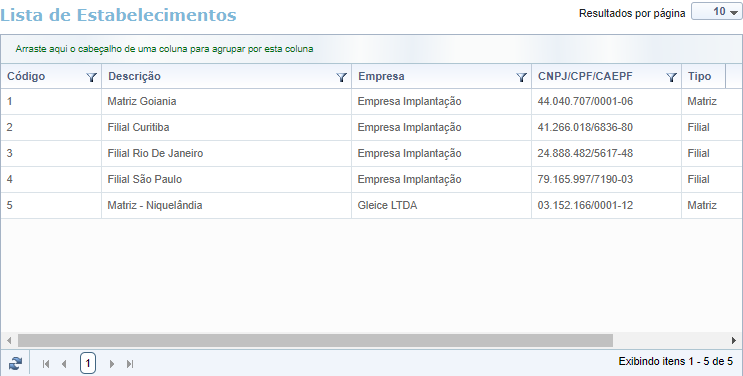Go to the previous page
This screenshot has width=743, height=376.
64,364
